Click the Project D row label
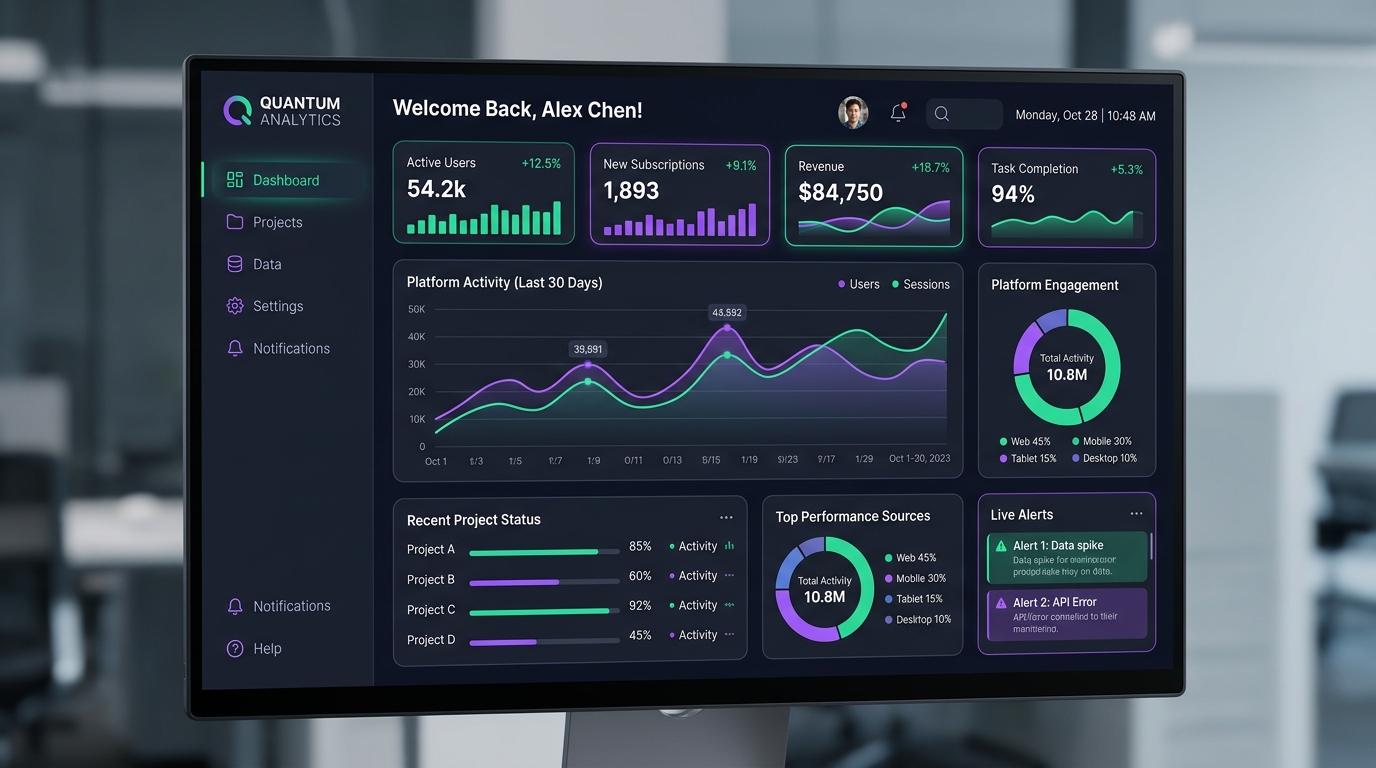The width and height of the screenshot is (1376, 768). tap(431, 640)
